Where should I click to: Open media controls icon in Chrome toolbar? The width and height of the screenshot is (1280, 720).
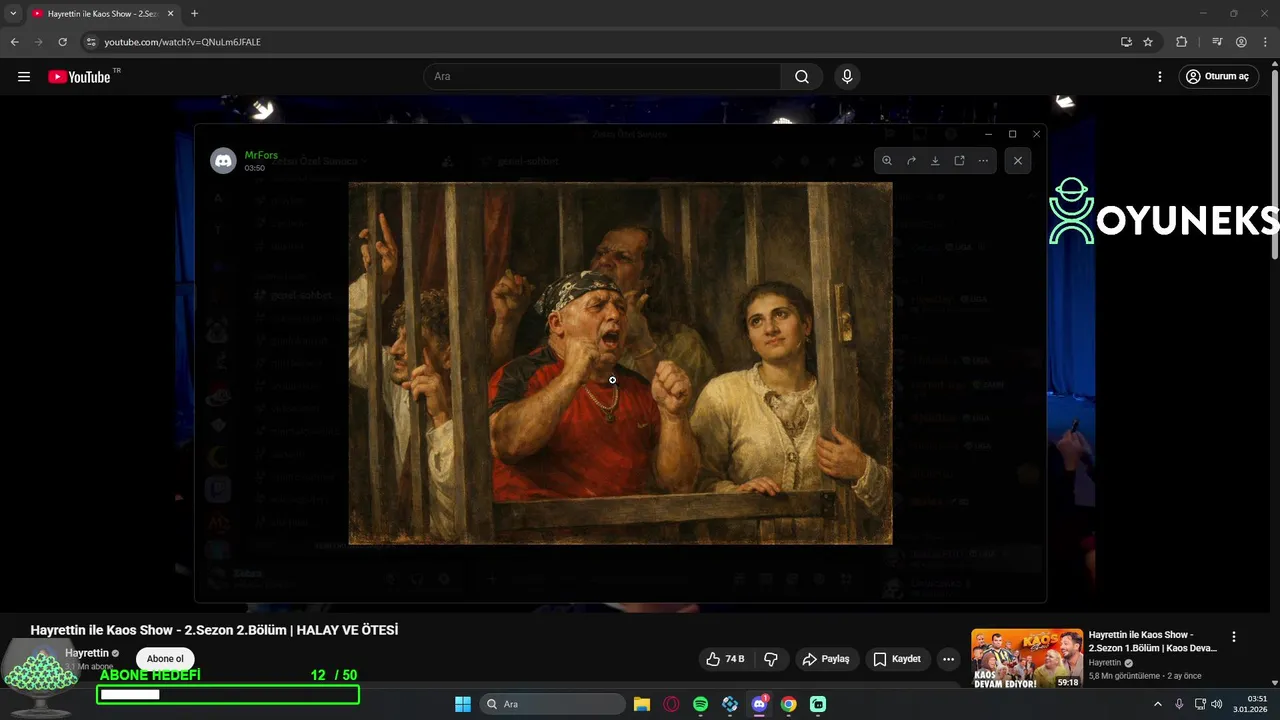pyautogui.click(x=1217, y=42)
